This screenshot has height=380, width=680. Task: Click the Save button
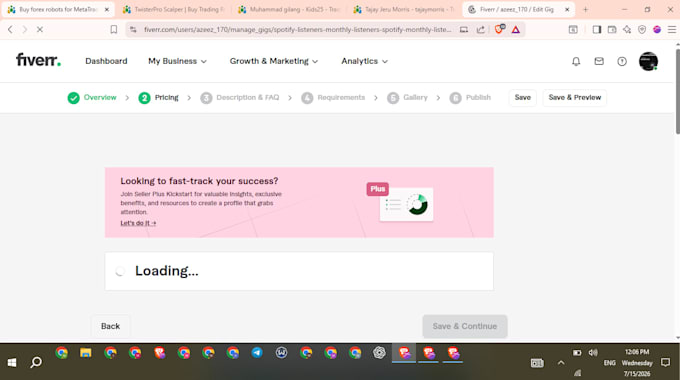coord(523,98)
